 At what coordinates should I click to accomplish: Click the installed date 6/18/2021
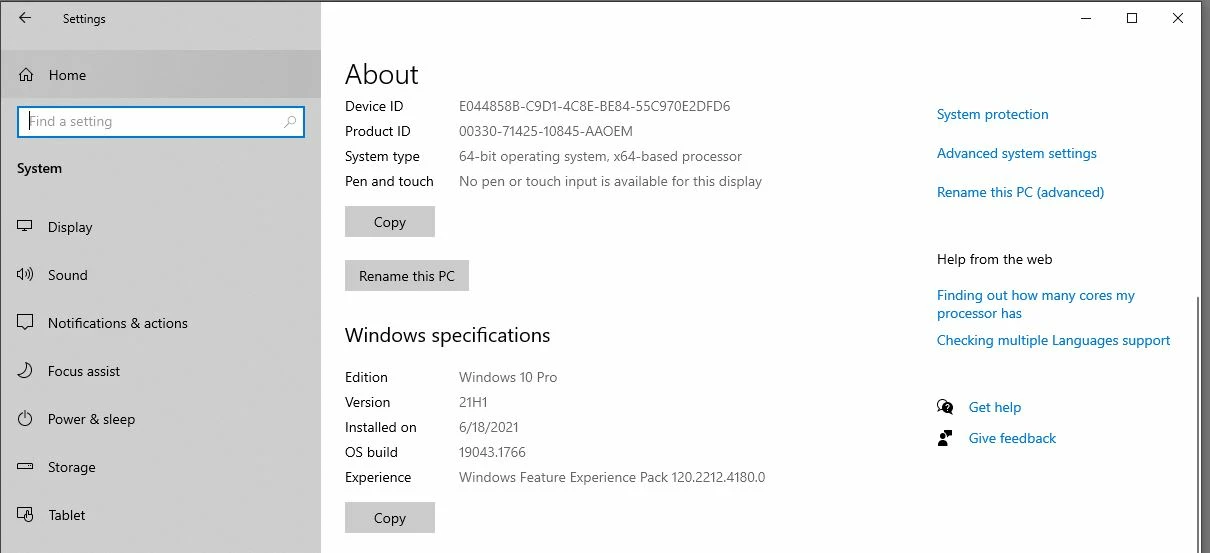coord(489,427)
